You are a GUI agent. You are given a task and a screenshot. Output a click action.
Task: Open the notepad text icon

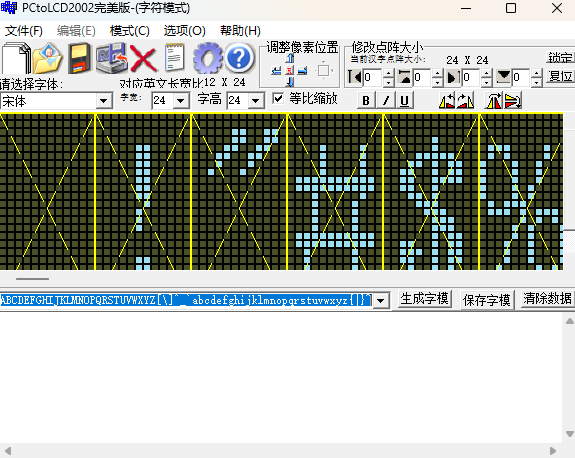click(x=175, y=57)
